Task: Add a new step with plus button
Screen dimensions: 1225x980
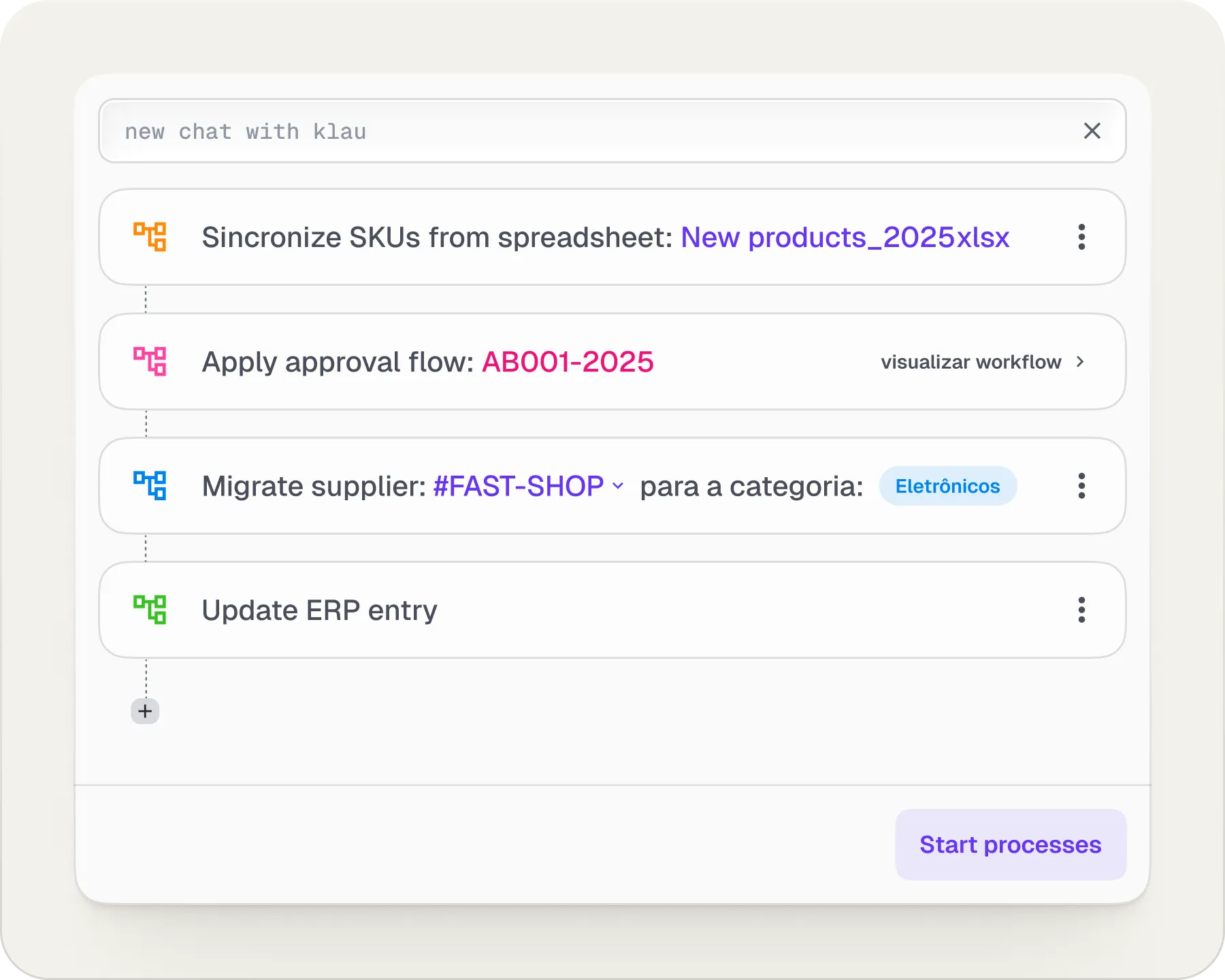Action: coord(145,712)
